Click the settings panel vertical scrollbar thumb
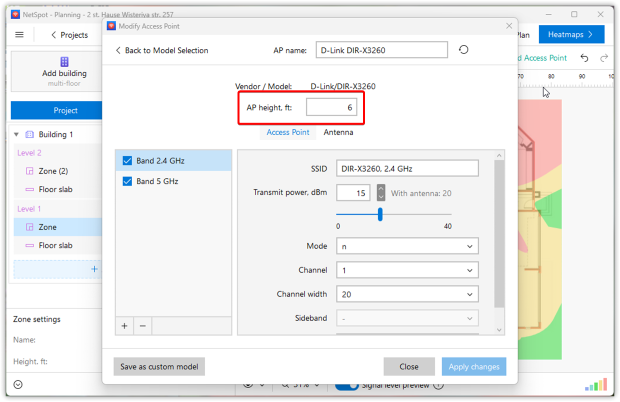 tap(499, 233)
